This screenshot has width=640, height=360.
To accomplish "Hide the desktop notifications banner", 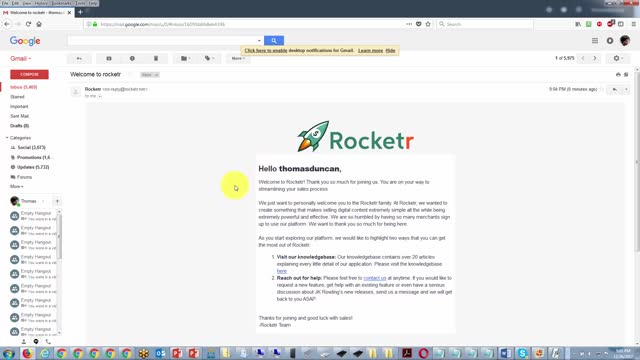I will point(390,51).
